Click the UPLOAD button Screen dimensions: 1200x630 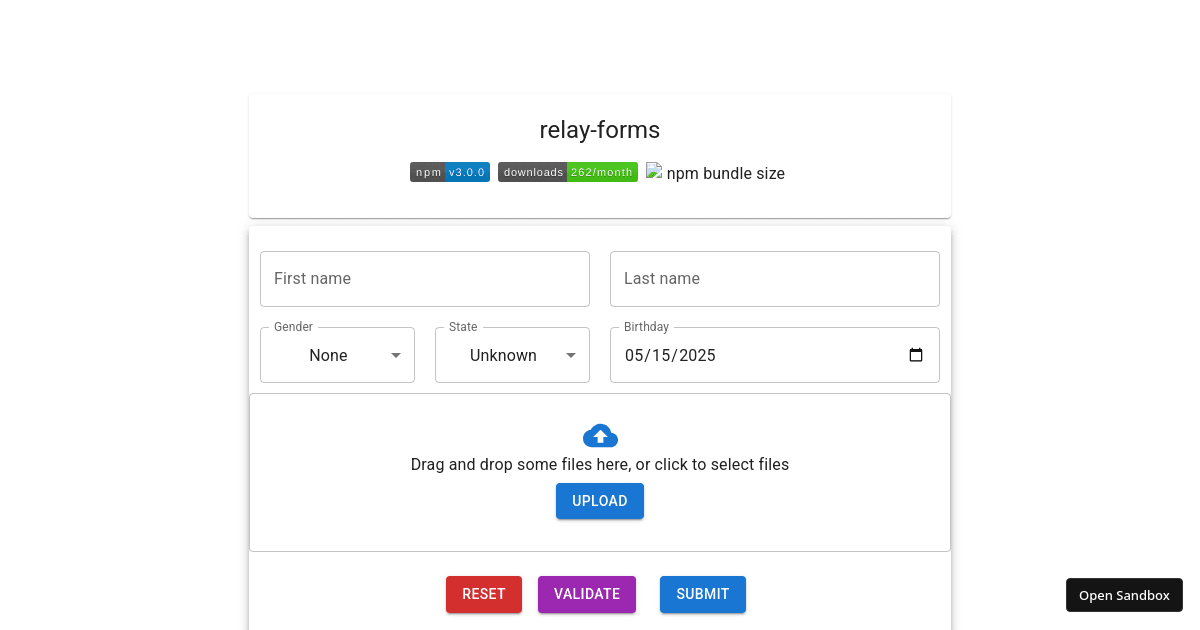click(x=600, y=501)
